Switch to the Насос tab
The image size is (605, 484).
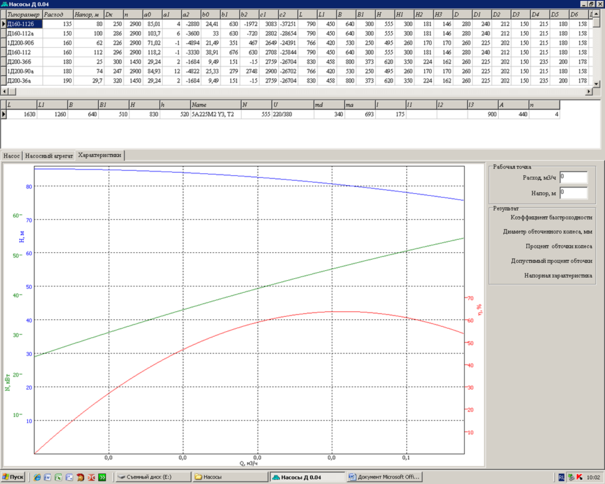[x=12, y=157]
